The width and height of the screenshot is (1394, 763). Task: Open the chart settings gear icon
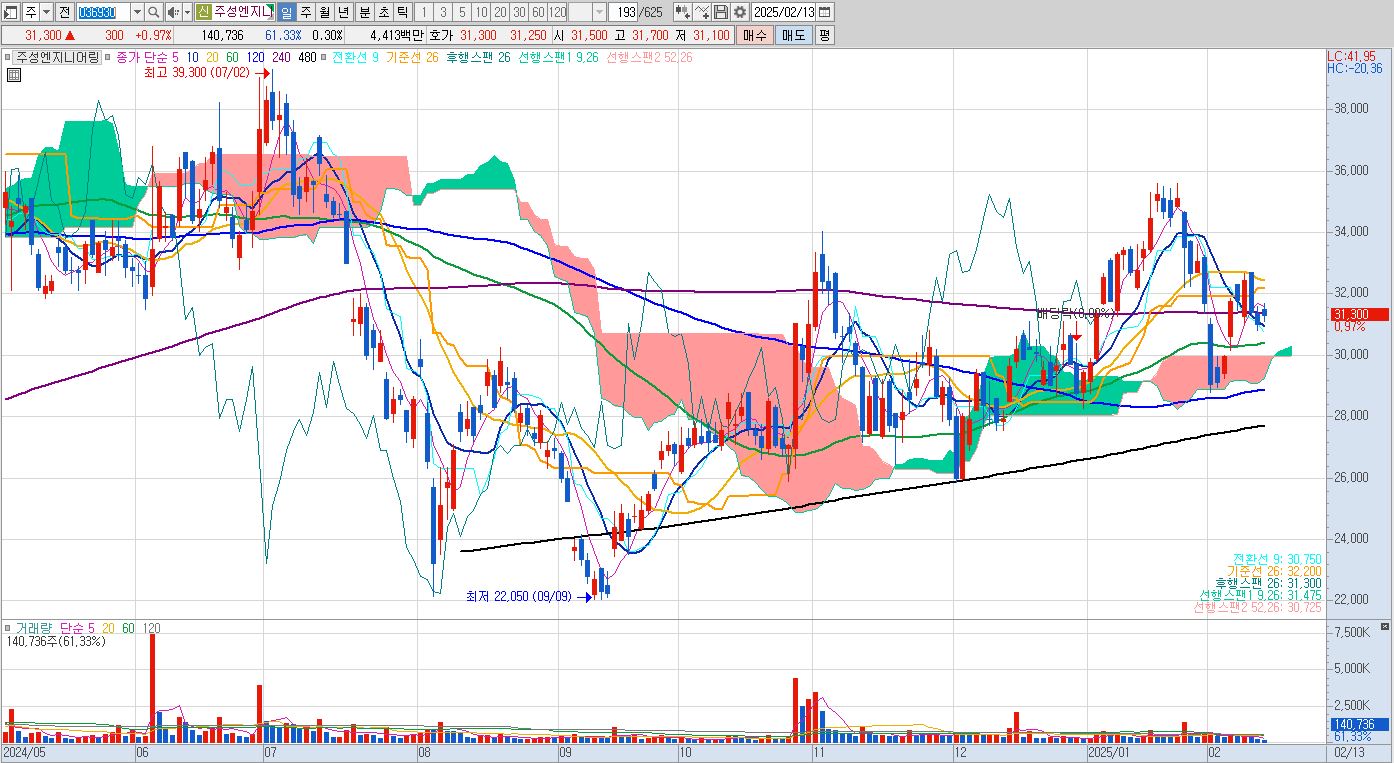click(739, 12)
